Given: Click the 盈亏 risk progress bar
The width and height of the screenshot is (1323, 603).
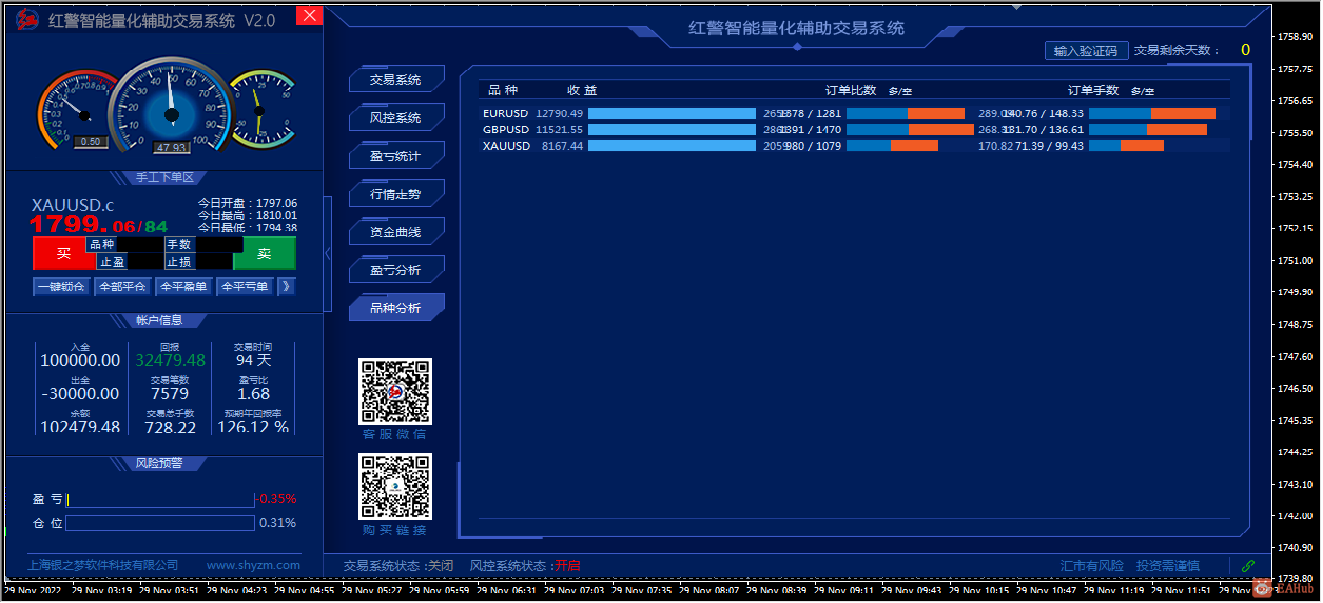Looking at the screenshot, I should click(x=161, y=499).
